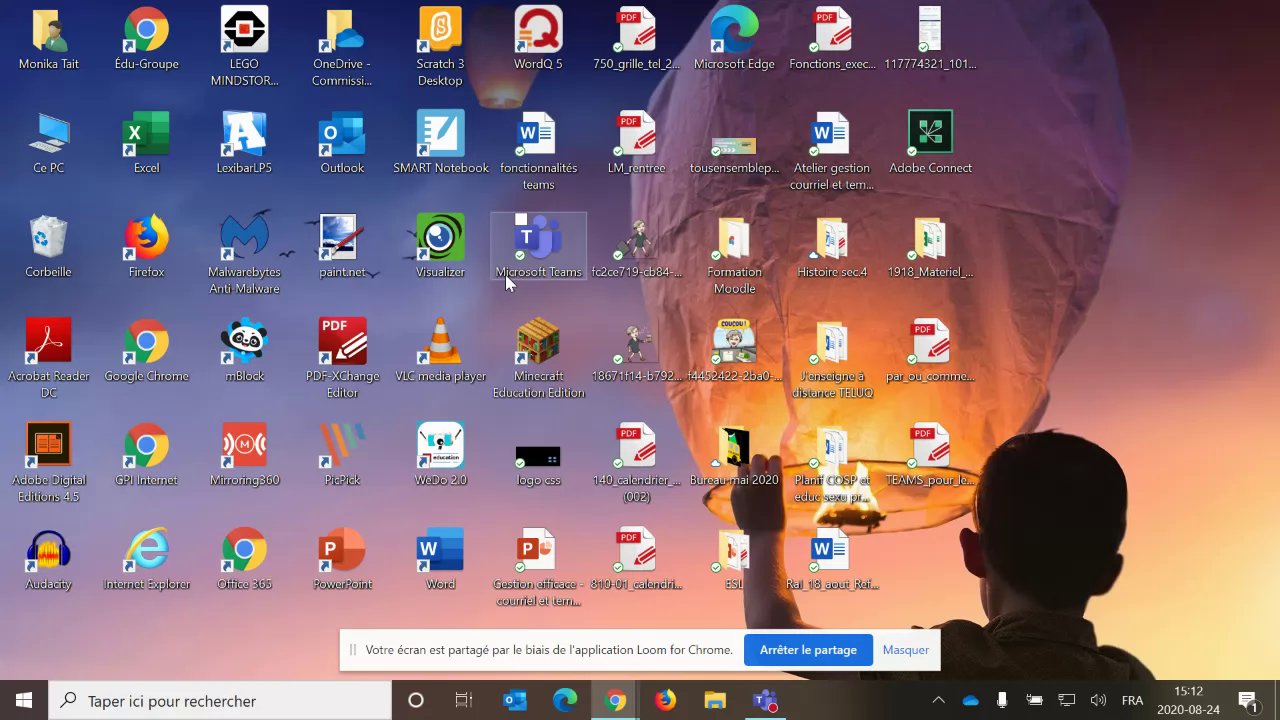Open volume control in tray
Screen dimensions: 1280x720
1098,701
